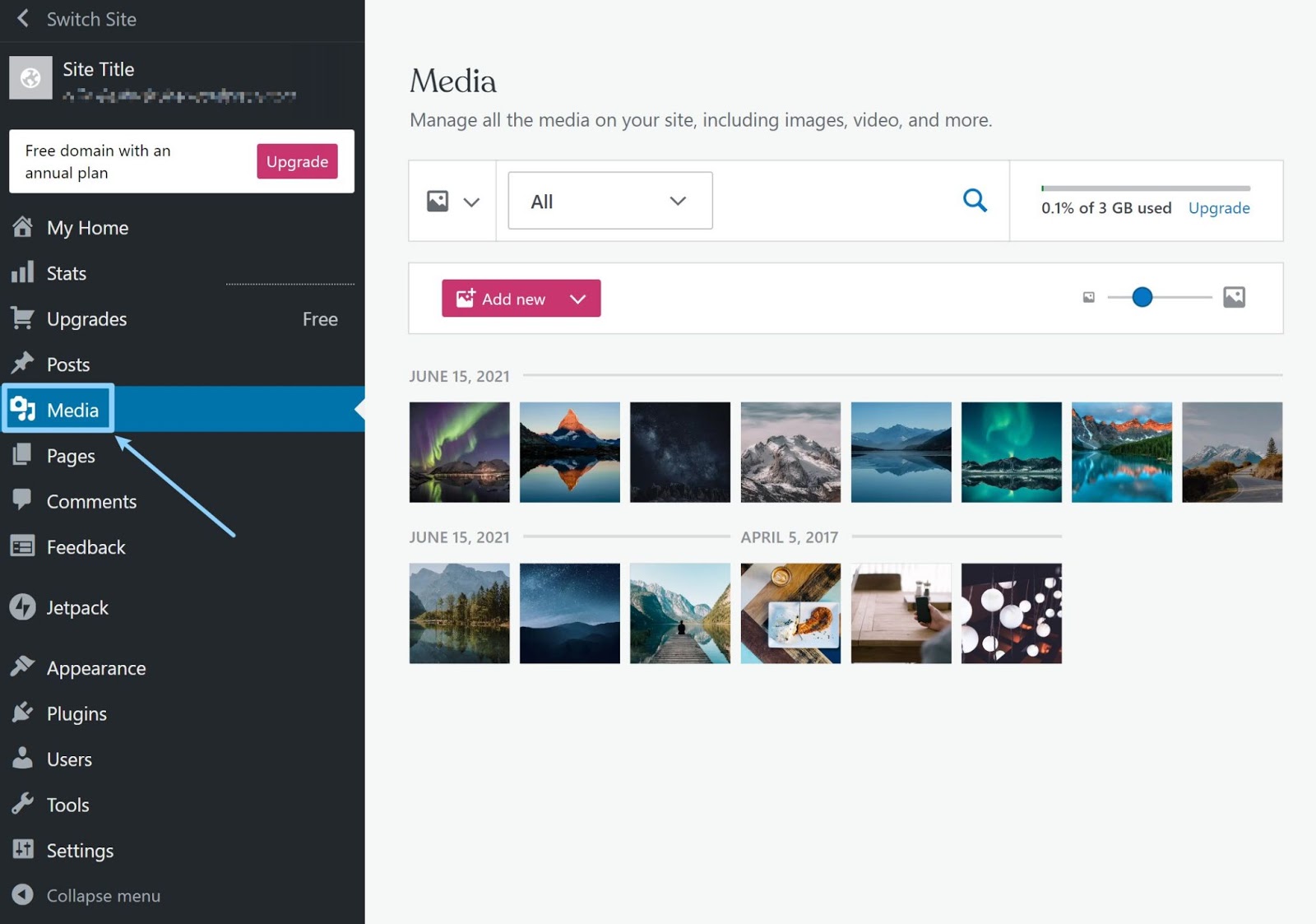
Task: Open the Pages menu item
Action: (71, 455)
